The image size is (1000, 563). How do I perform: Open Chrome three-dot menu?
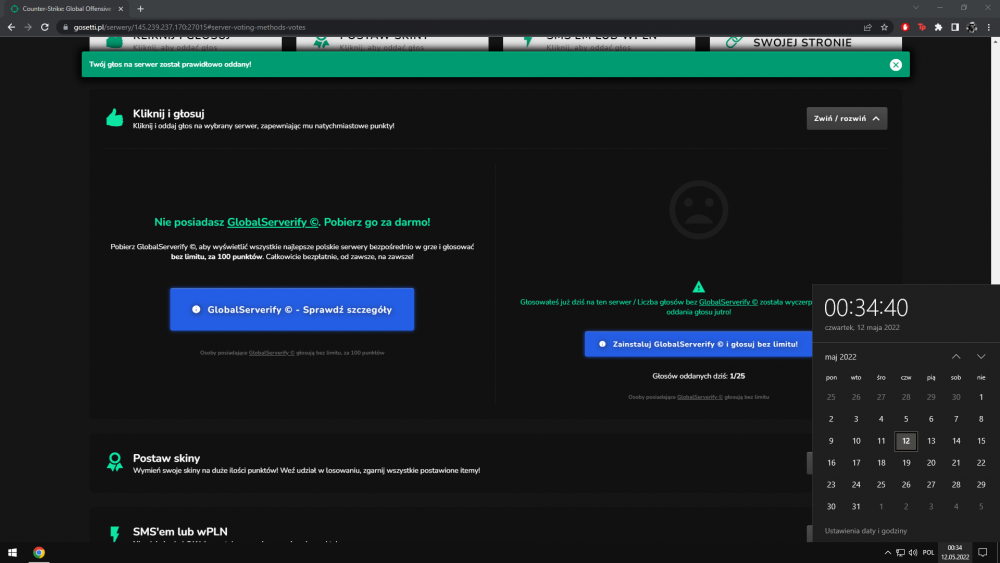click(x=989, y=27)
